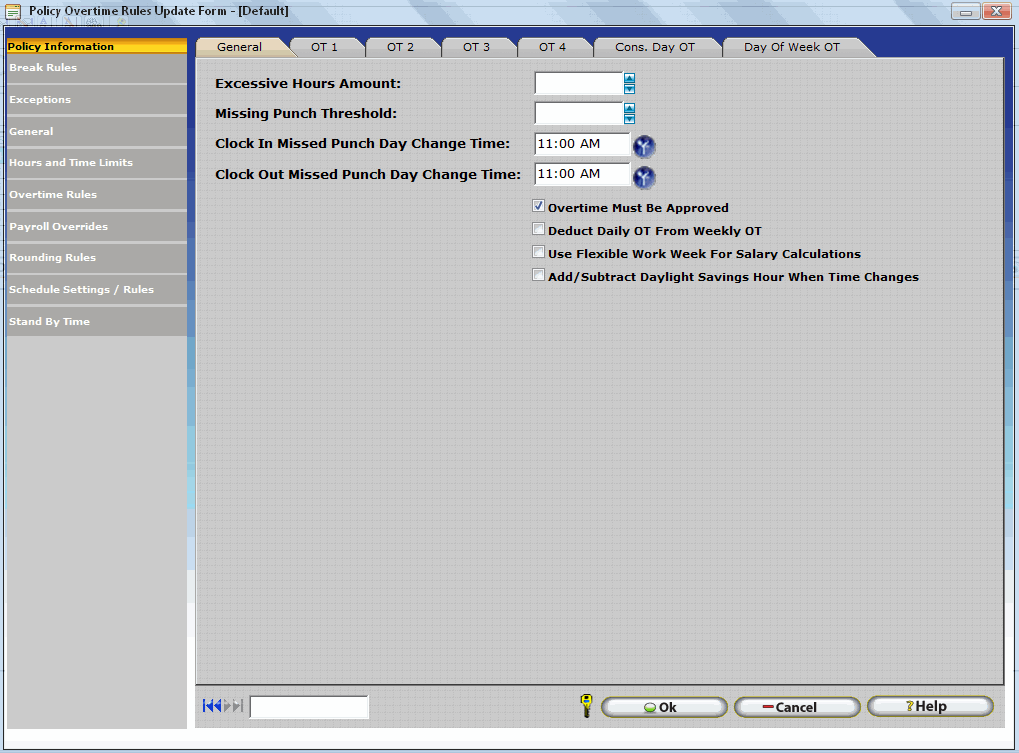Open Help for this form
This screenshot has height=753, width=1019.
coord(929,706)
